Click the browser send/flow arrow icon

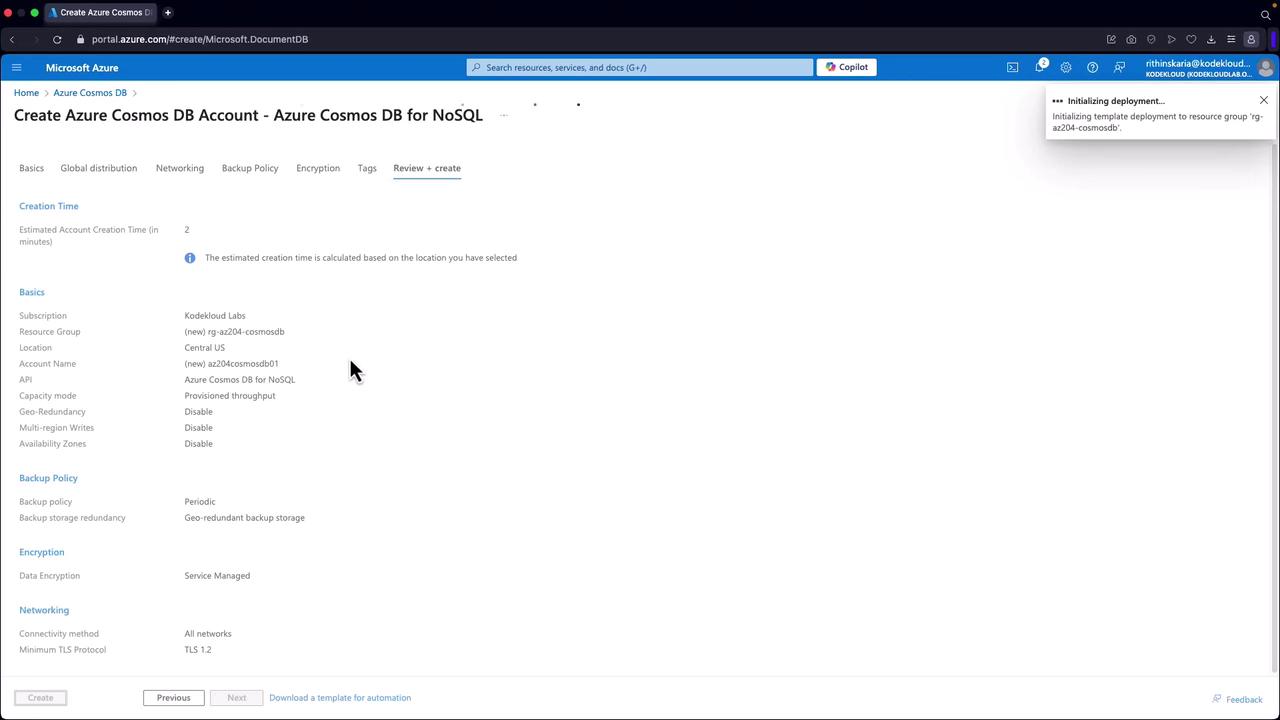(1171, 39)
